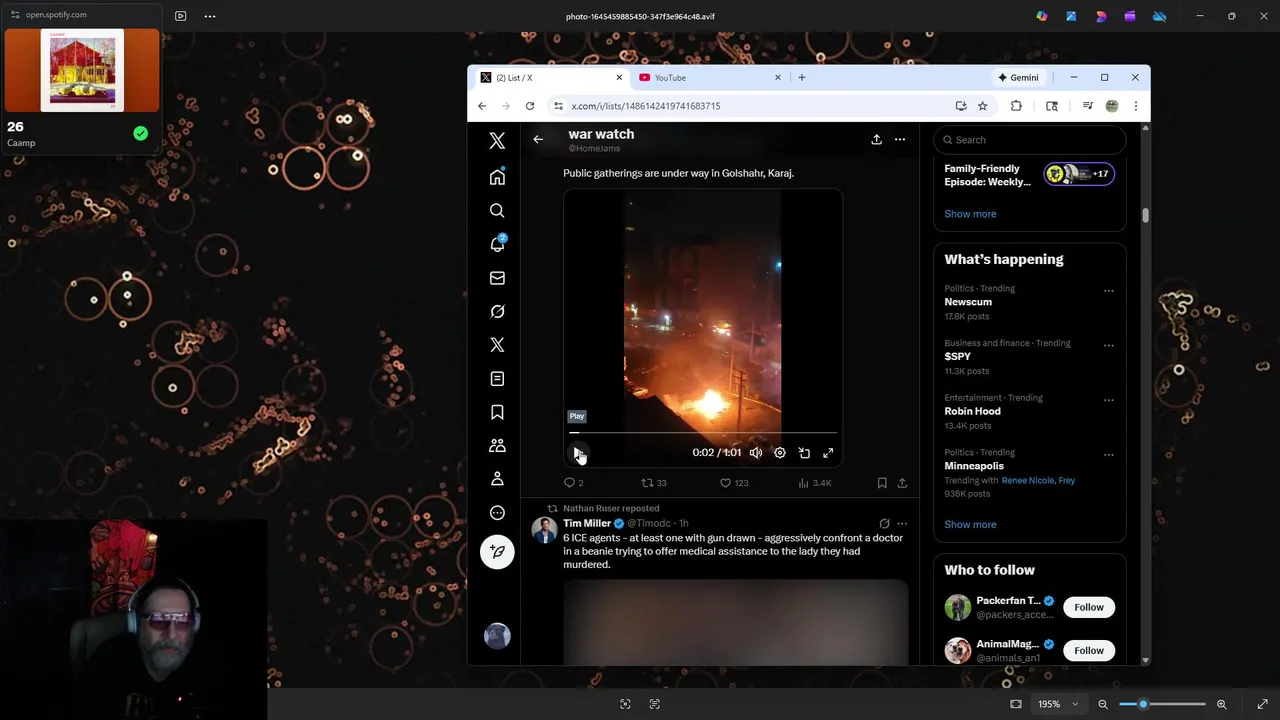Play the Golshahr video
The width and height of the screenshot is (1280, 720).
tap(578, 453)
